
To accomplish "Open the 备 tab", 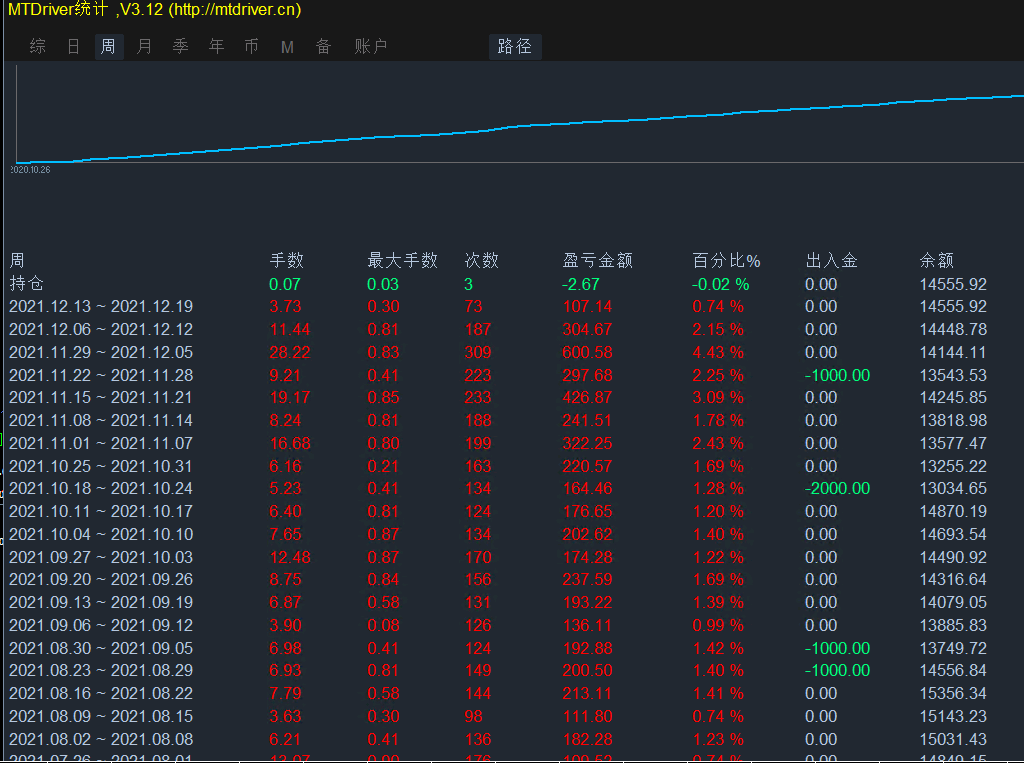I will [324, 46].
